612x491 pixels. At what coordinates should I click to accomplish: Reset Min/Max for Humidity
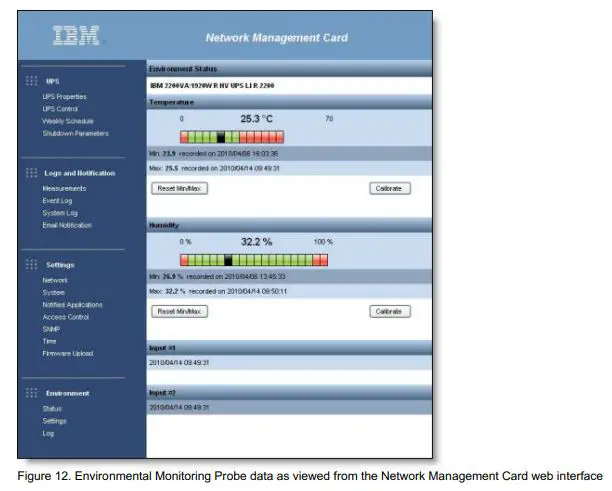point(180,311)
